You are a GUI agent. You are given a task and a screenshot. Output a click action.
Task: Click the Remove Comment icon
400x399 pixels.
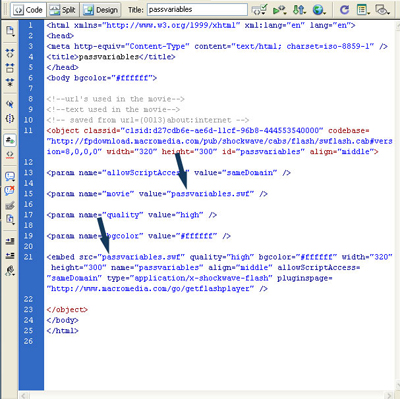[x=10, y=191]
